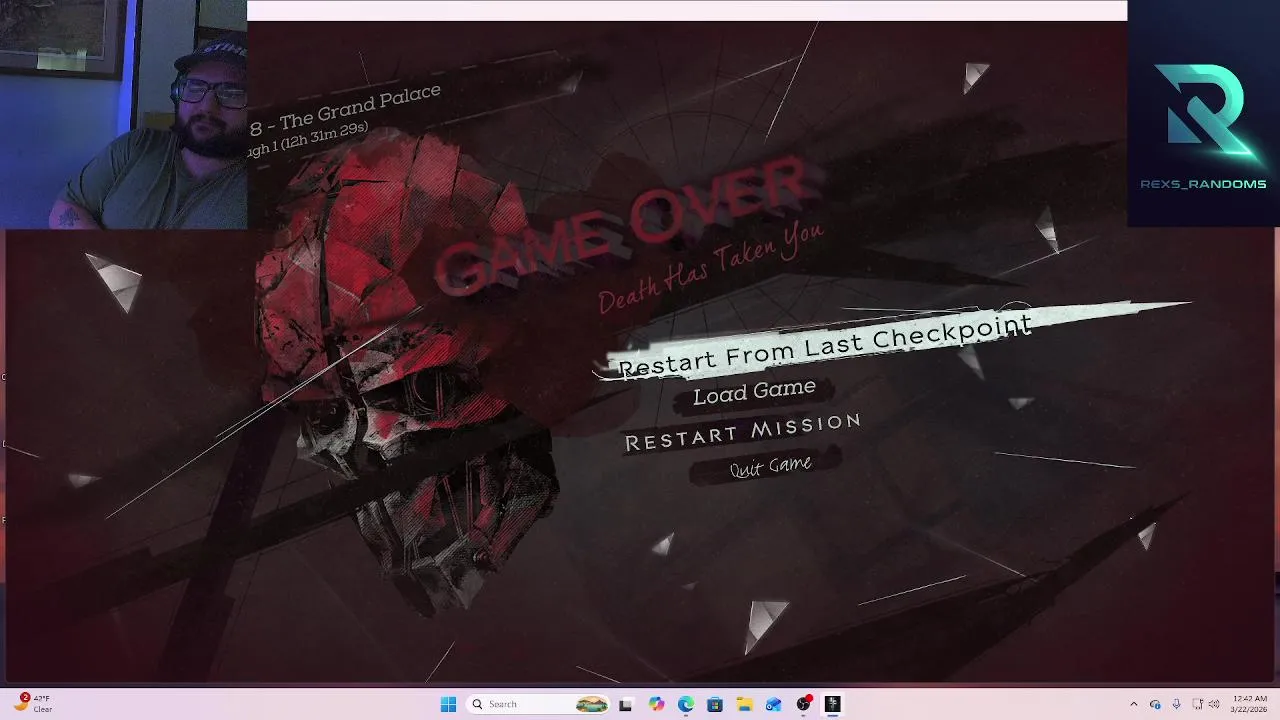Viewport: 1280px width, 720px height.
Task: Switch to the Dishonored game taskbar icon
Action: pos(832,704)
